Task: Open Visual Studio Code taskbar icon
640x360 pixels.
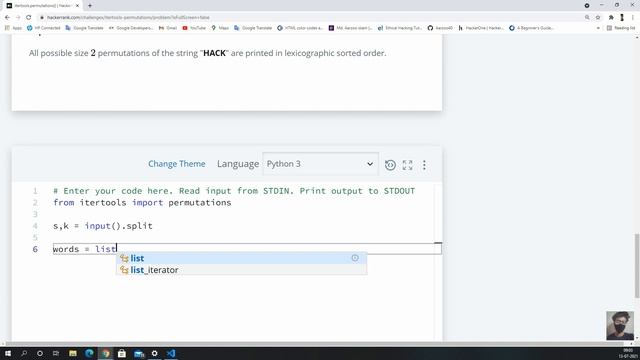Action: pyautogui.click(x=171, y=353)
